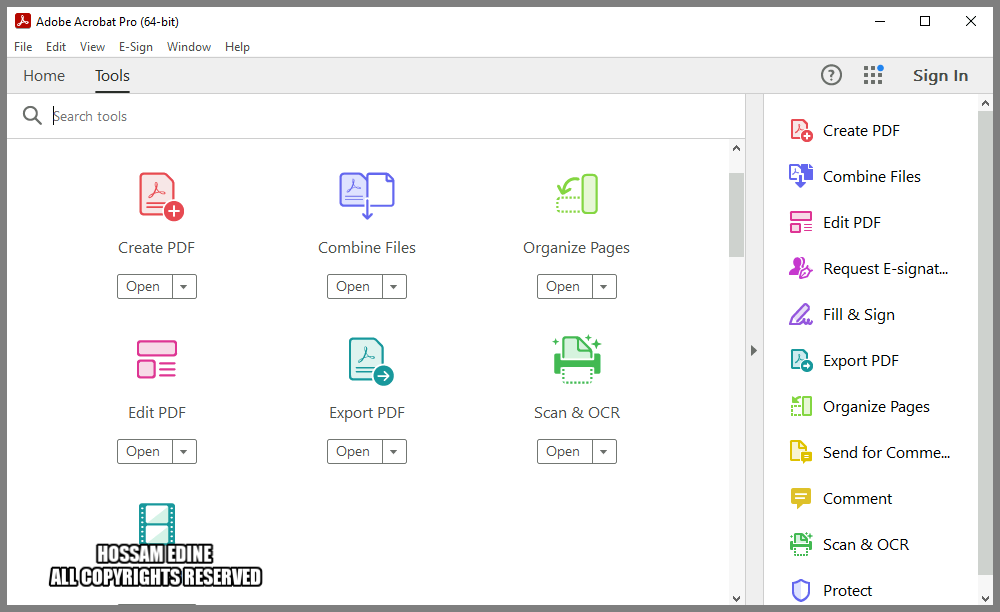Image resolution: width=1000 pixels, height=612 pixels.
Task: Open the apps grid icon
Action: (873, 75)
